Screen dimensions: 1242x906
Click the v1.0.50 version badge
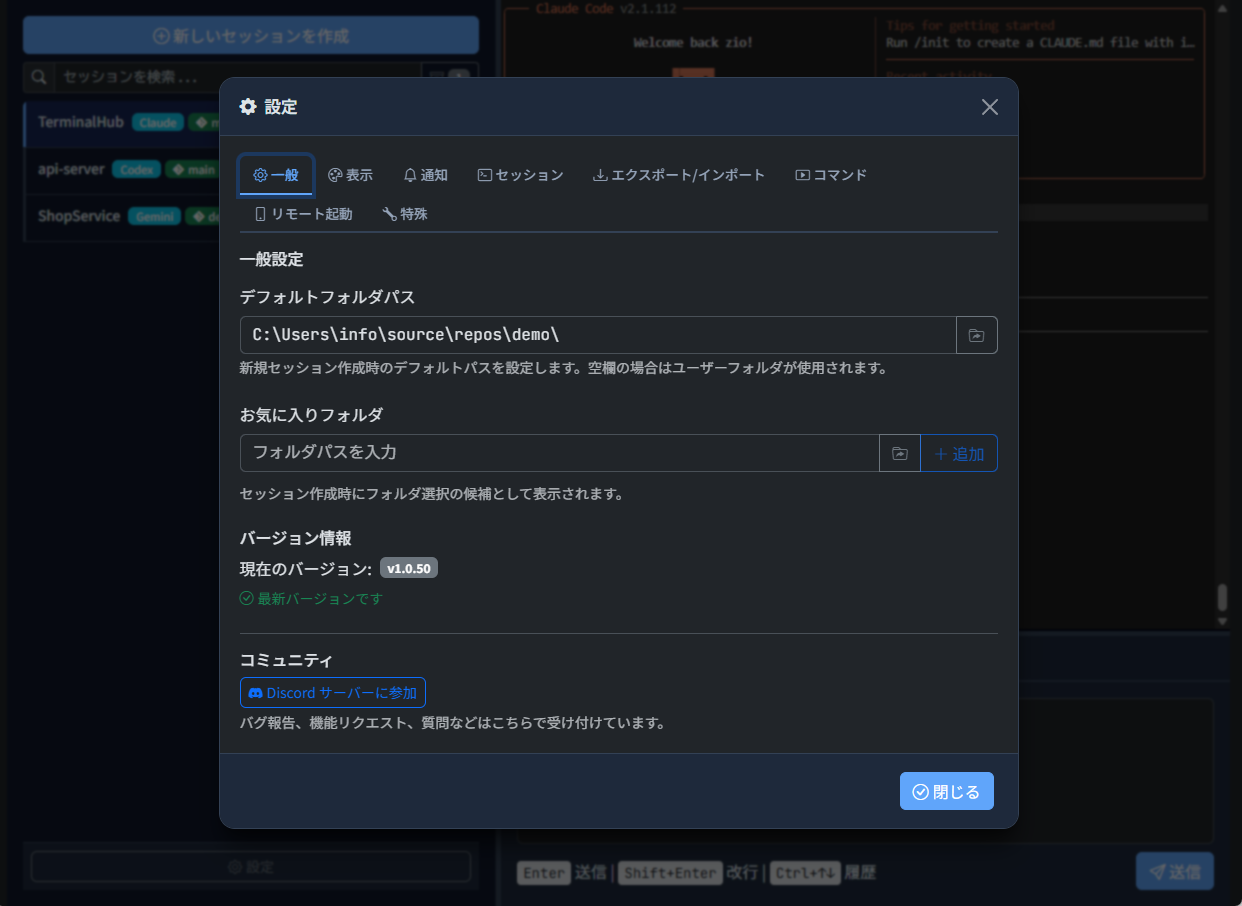[408, 568]
